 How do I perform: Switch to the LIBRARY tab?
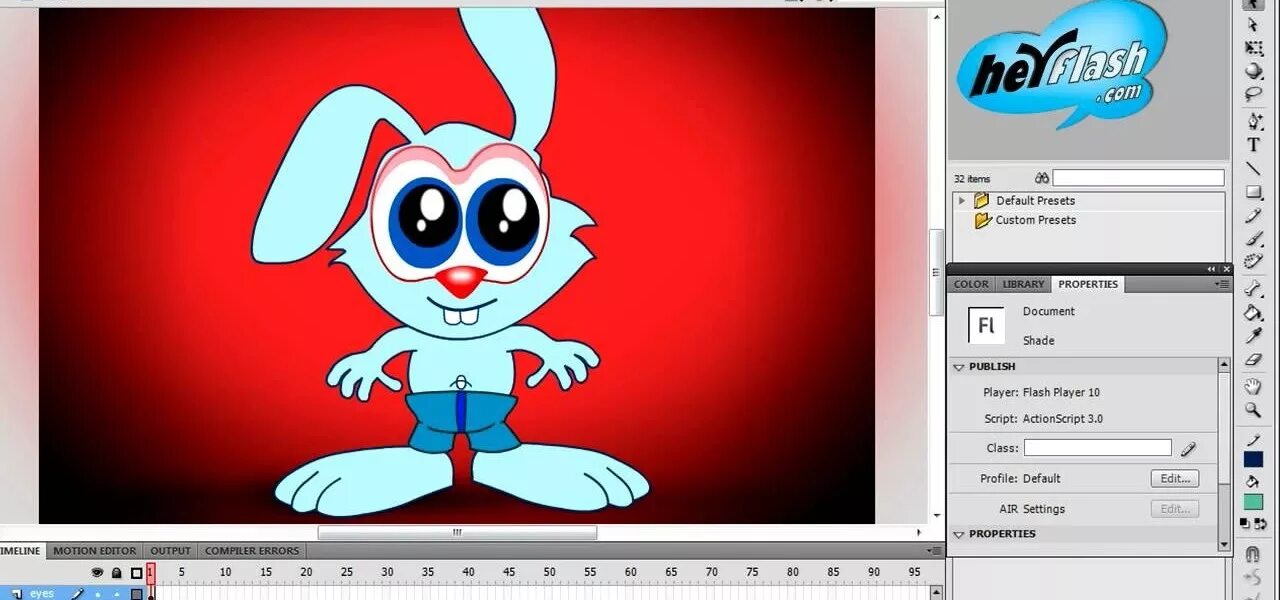[x=1023, y=284]
